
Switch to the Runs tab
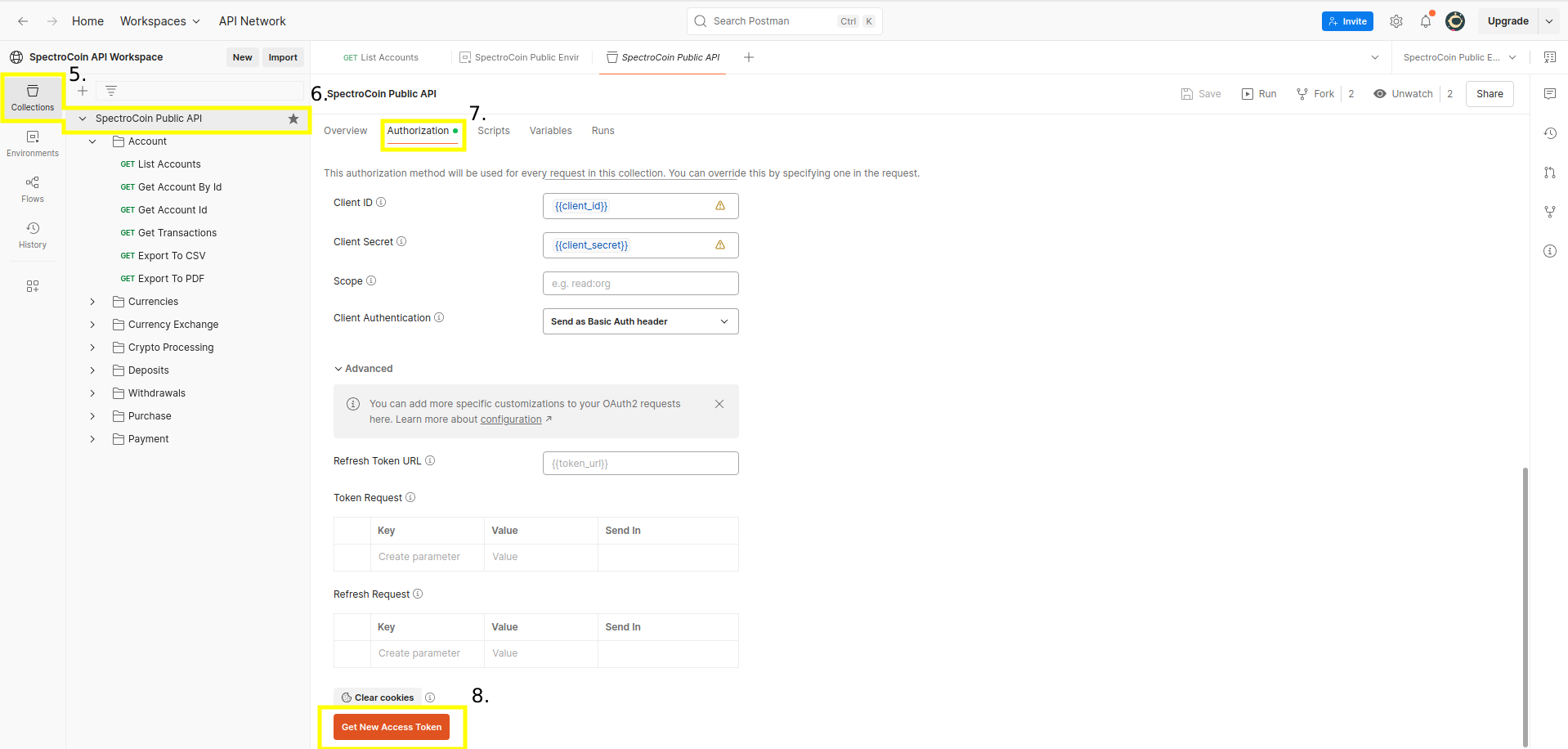tap(603, 131)
